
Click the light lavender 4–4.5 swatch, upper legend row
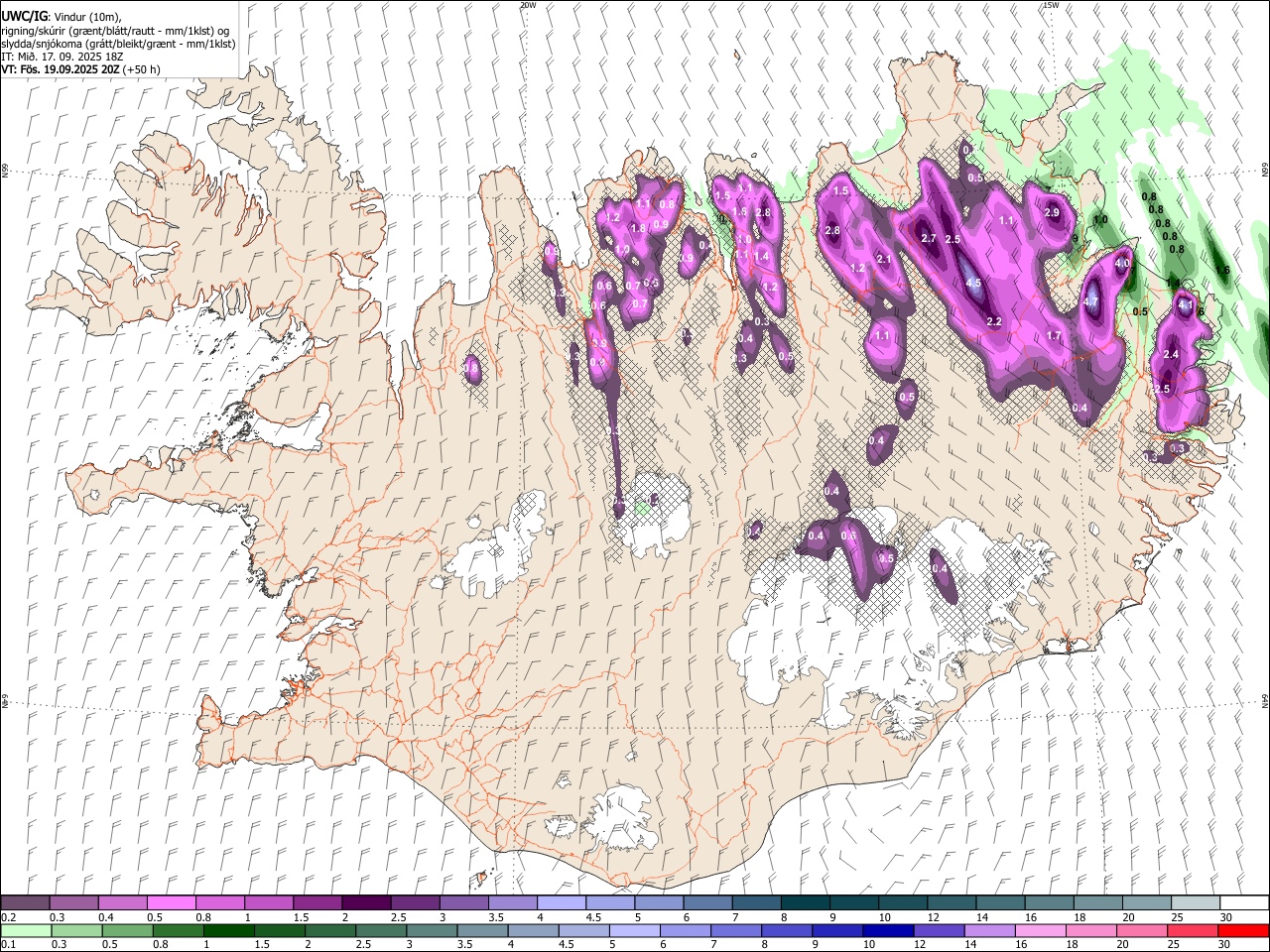pyautogui.click(x=561, y=902)
